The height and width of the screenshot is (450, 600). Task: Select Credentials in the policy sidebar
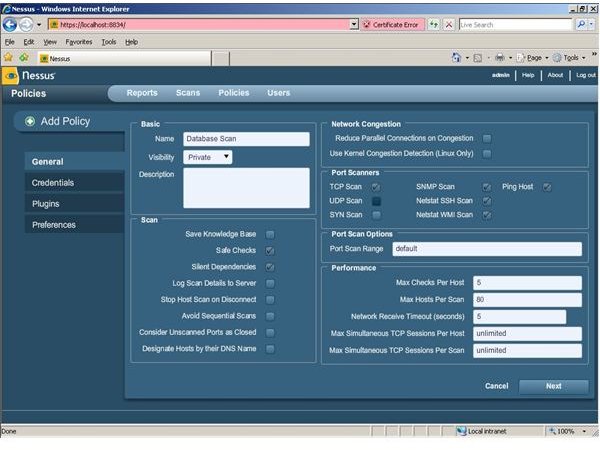pyautogui.click(x=74, y=183)
